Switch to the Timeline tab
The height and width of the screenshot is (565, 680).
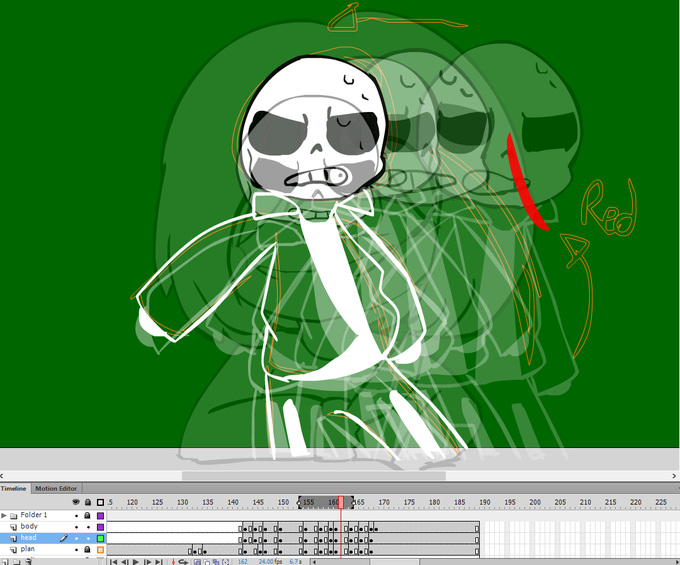click(13, 488)
